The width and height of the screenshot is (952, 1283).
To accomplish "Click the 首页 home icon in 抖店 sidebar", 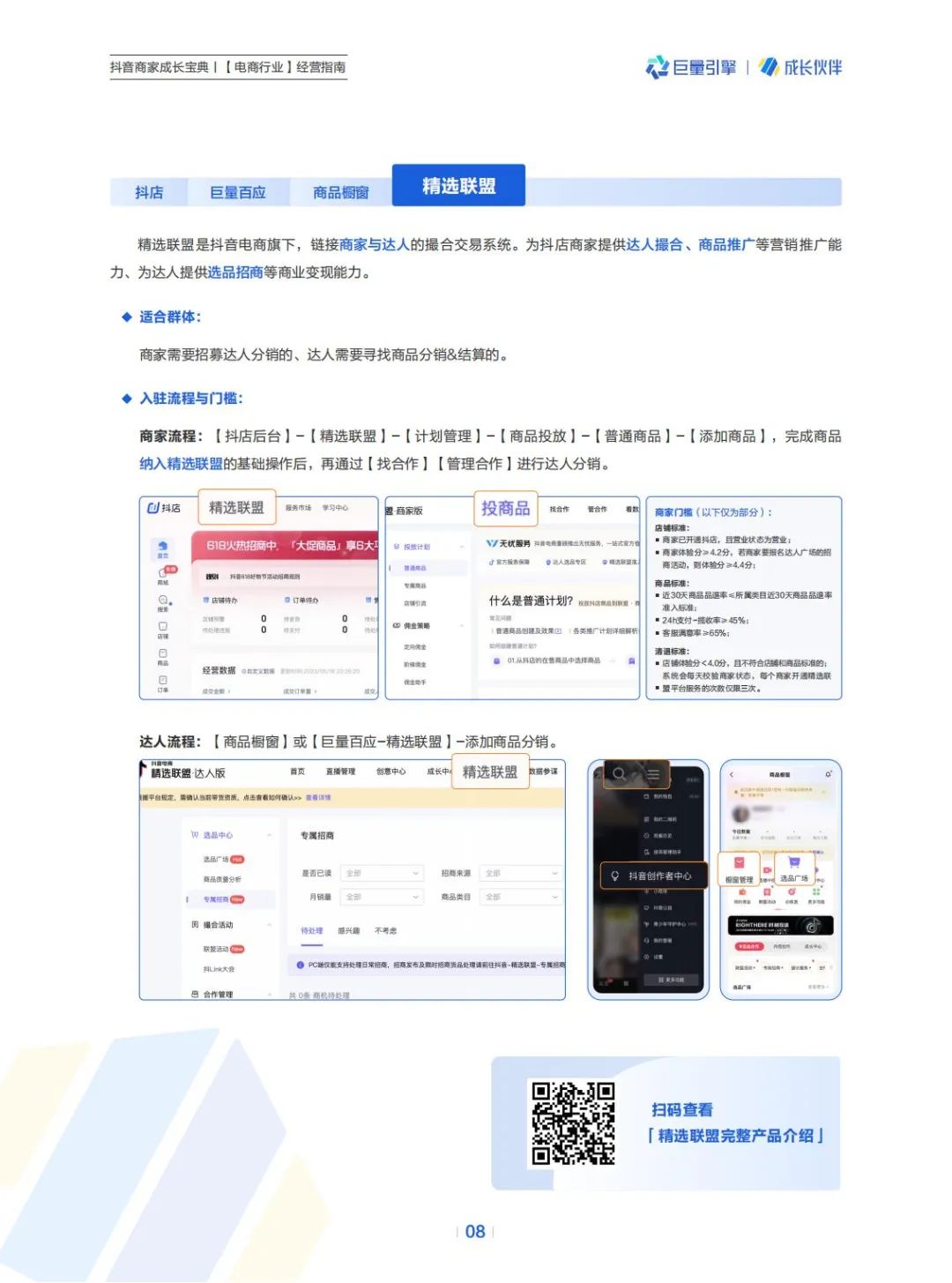I will pyautogui.click(x=162, y=549).
